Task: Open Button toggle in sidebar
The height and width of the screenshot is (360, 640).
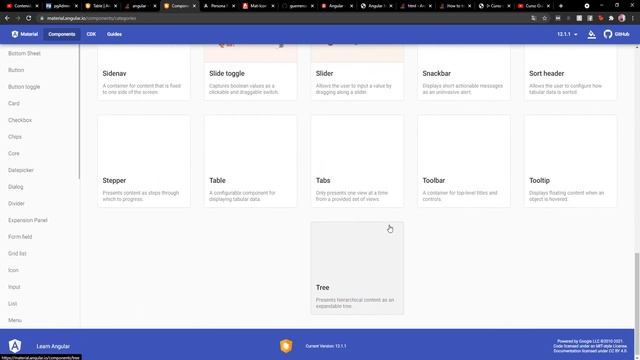Action: click(x=24, y=87)
